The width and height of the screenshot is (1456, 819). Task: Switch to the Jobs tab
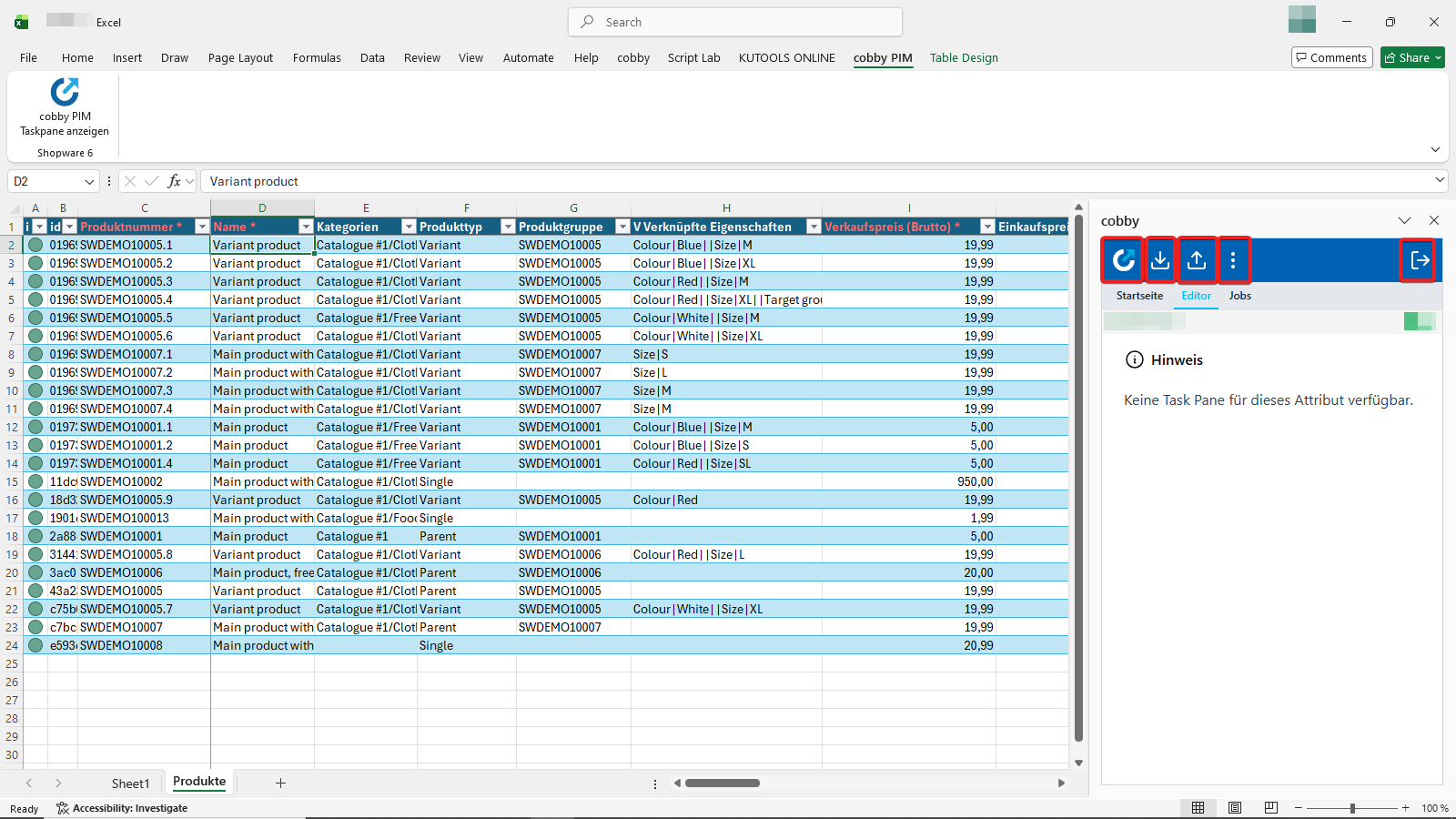[1239, 295]
